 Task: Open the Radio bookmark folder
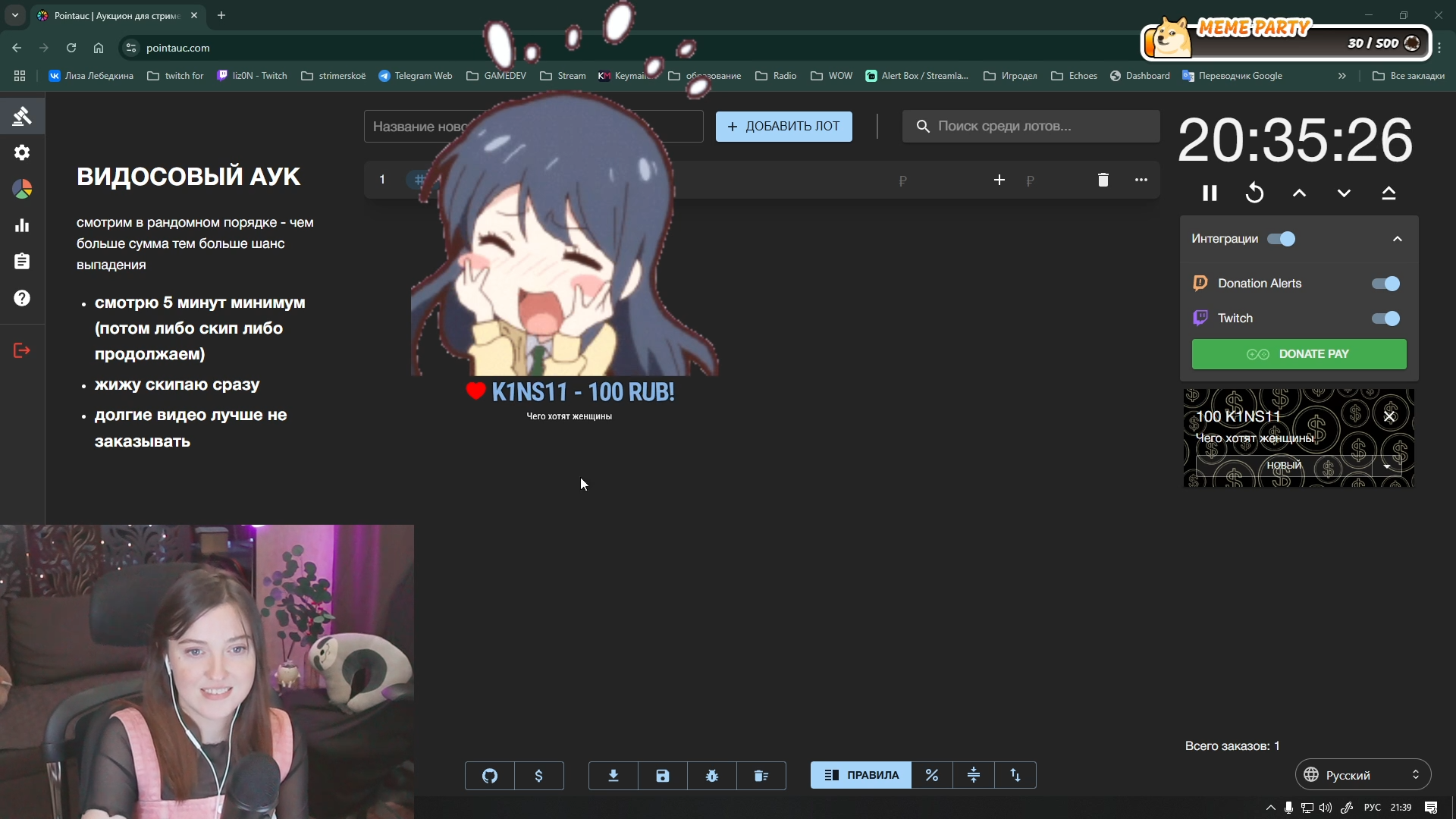[776, 76]
